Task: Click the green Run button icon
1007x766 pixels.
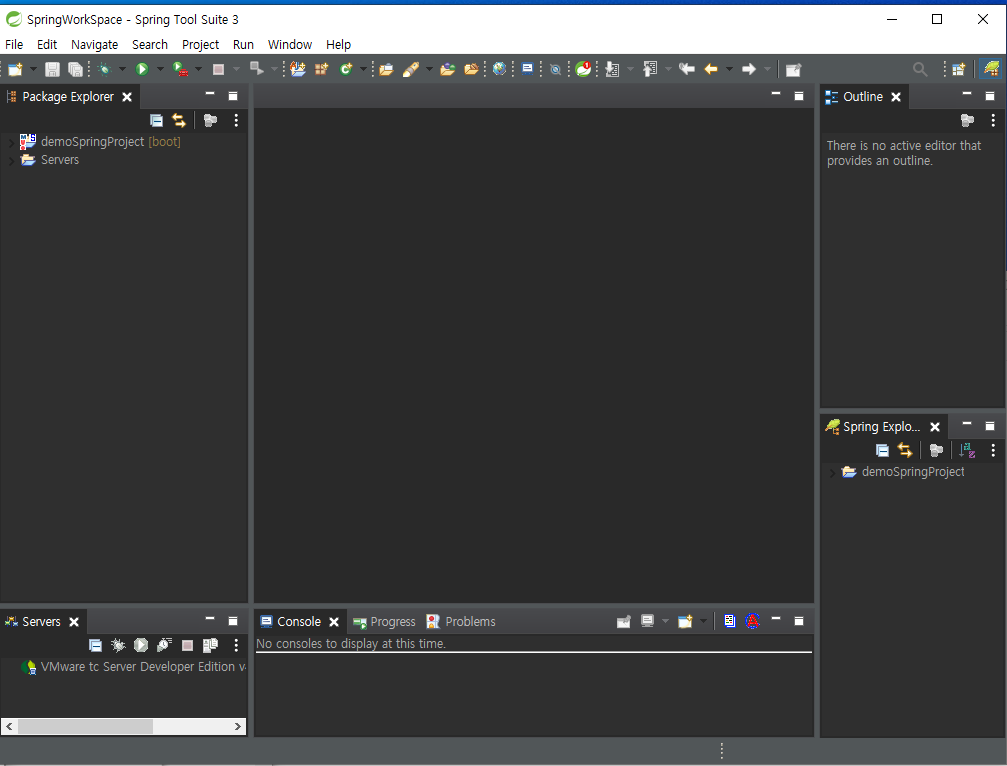Action: [142, 69]
